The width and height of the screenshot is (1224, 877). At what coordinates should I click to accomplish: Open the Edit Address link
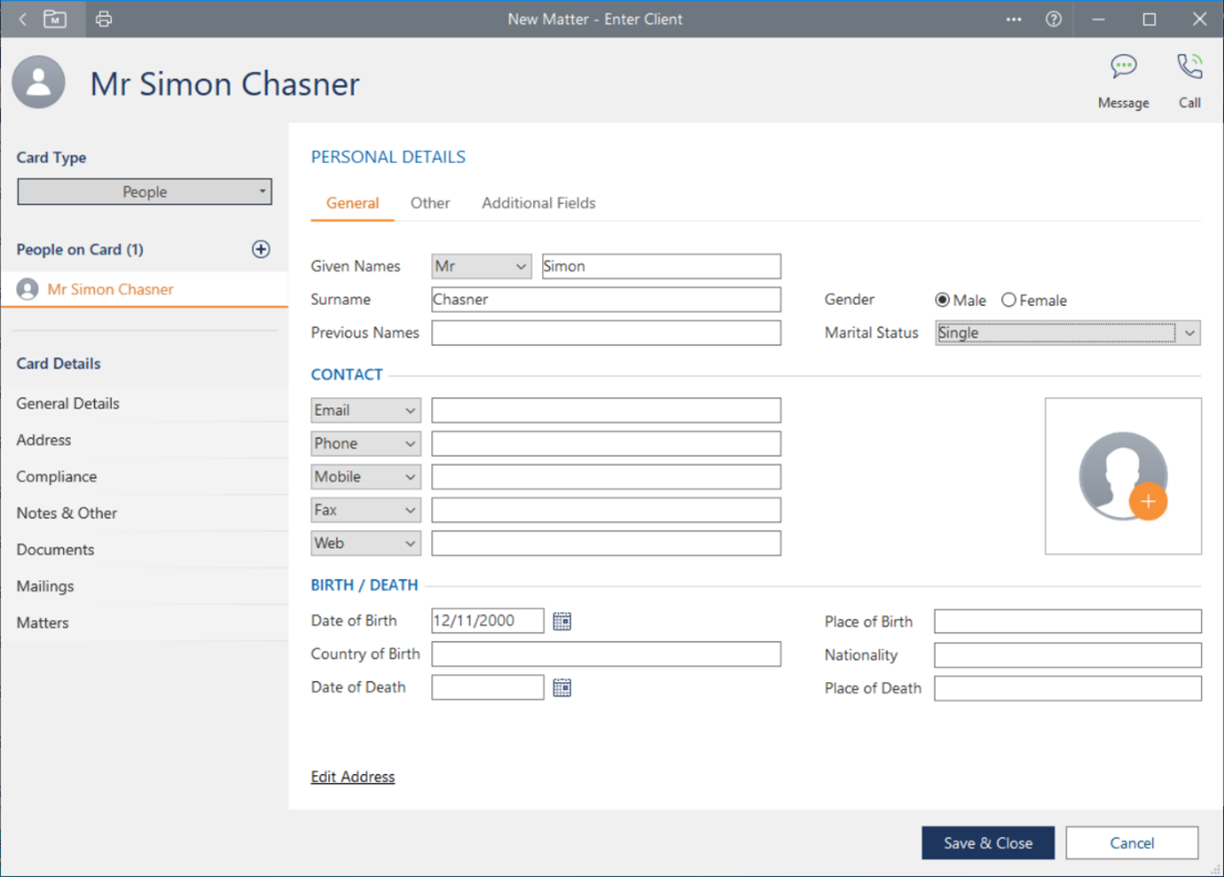click(x=353, y=777)
